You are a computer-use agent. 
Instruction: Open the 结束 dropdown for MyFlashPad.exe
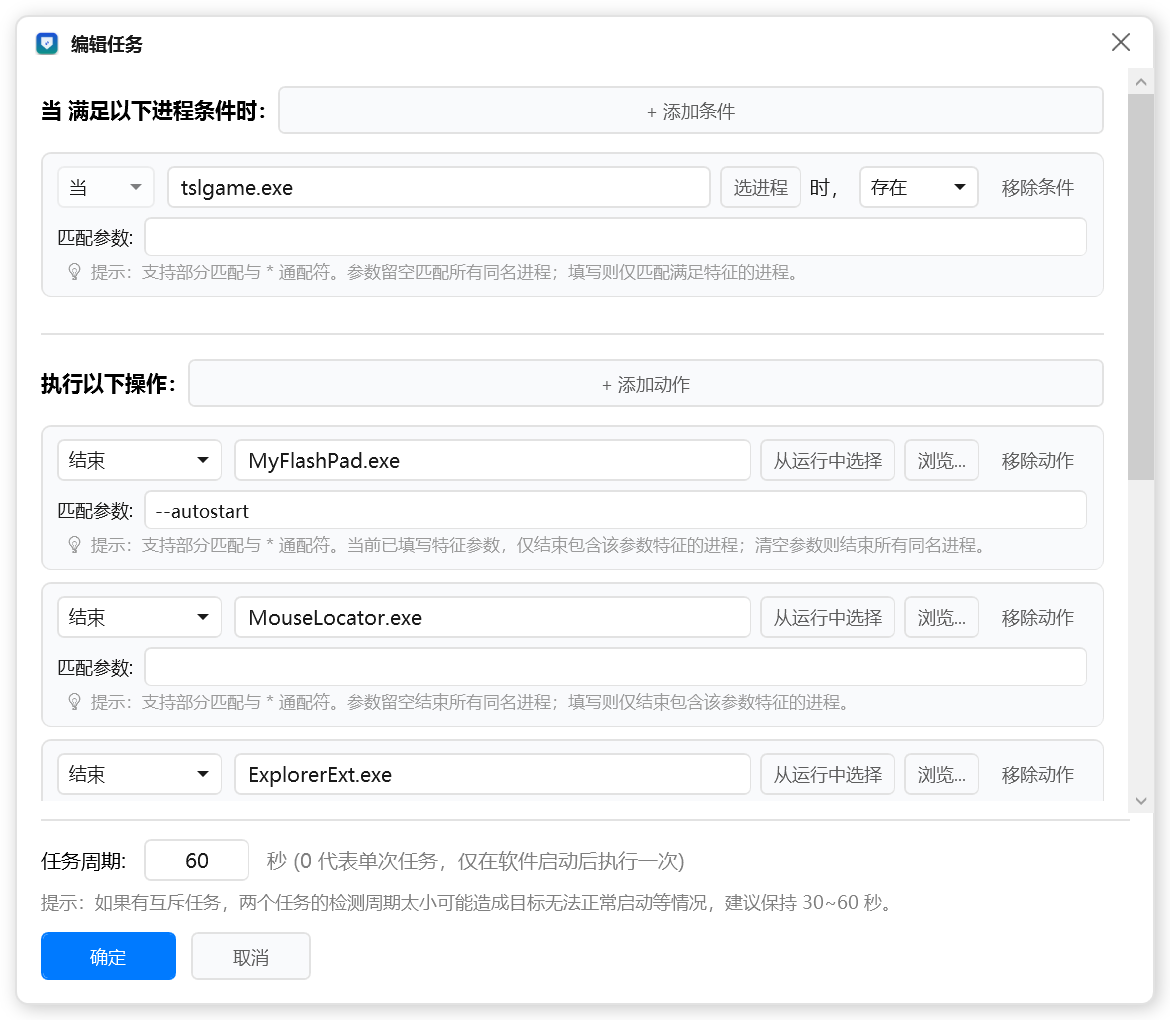tap(140, 460)
